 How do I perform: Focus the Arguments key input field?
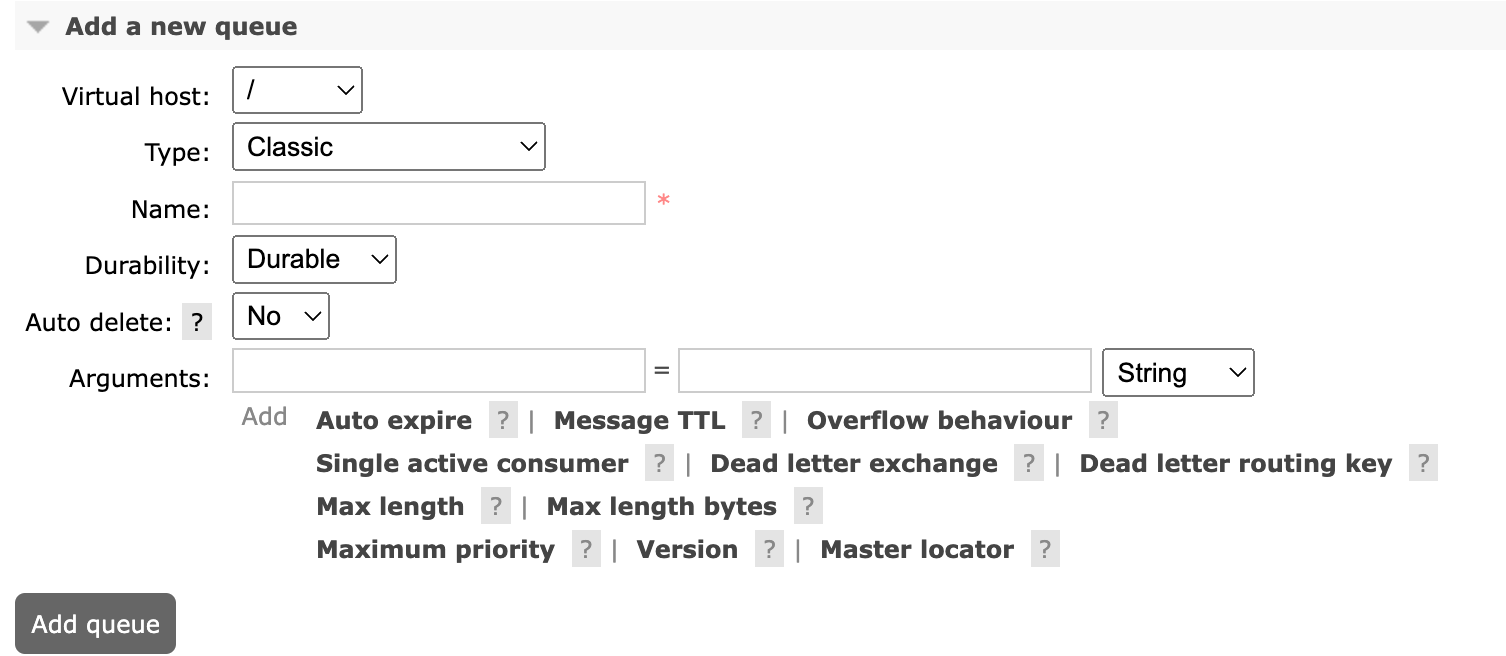[439, 371]
